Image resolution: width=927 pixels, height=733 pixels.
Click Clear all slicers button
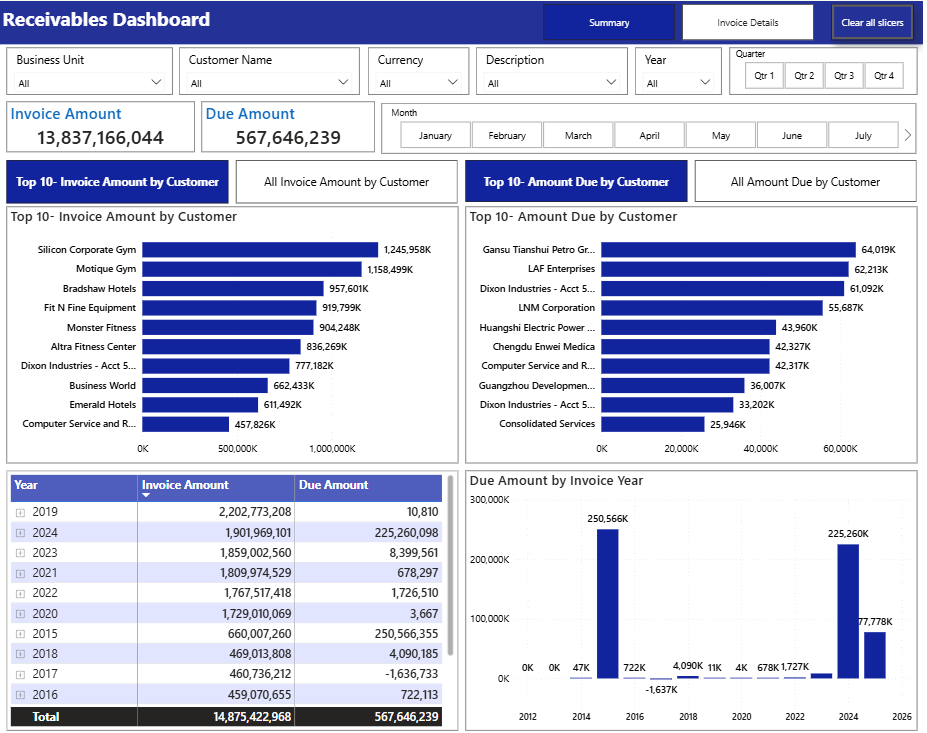(x=872, y=22)
